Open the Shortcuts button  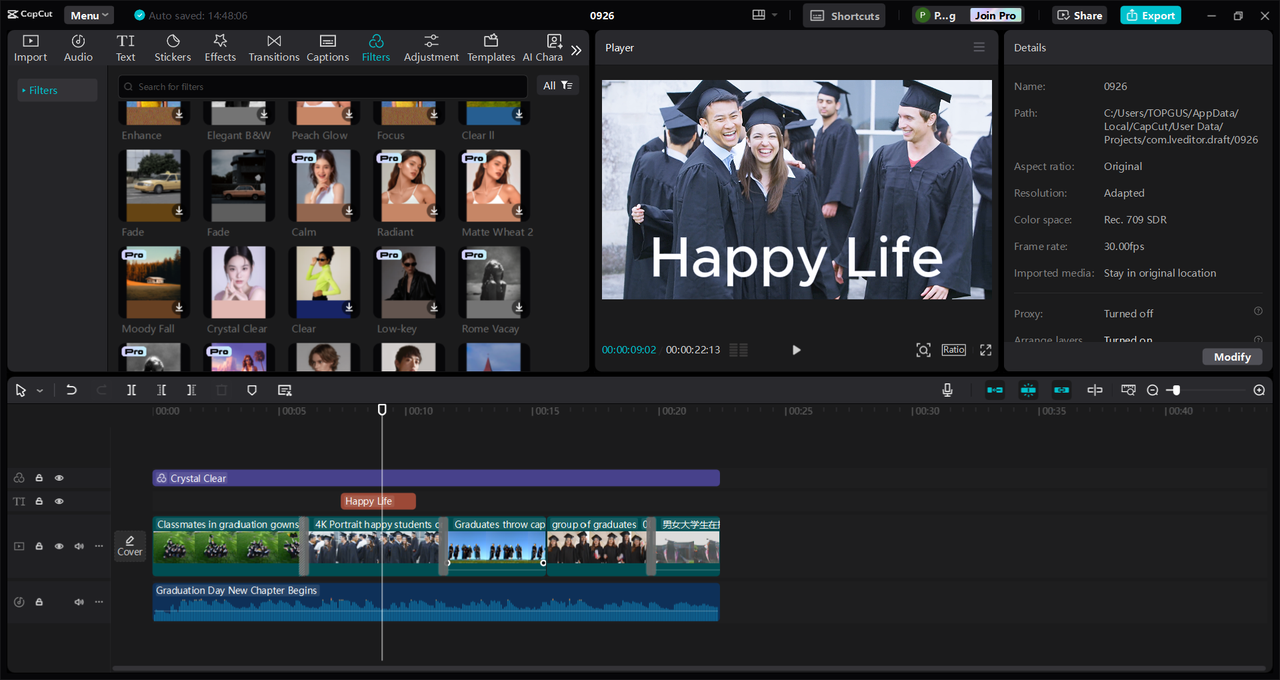[843, 15]
